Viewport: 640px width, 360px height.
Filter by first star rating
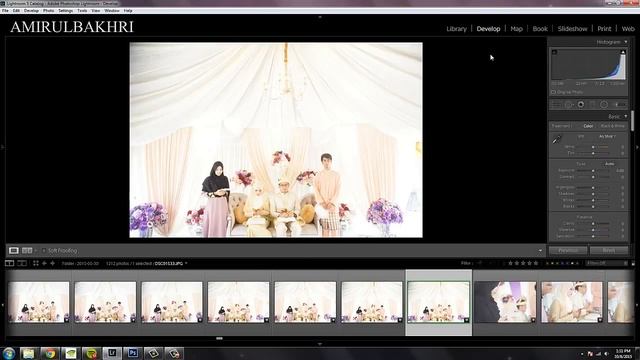(510, 263)
